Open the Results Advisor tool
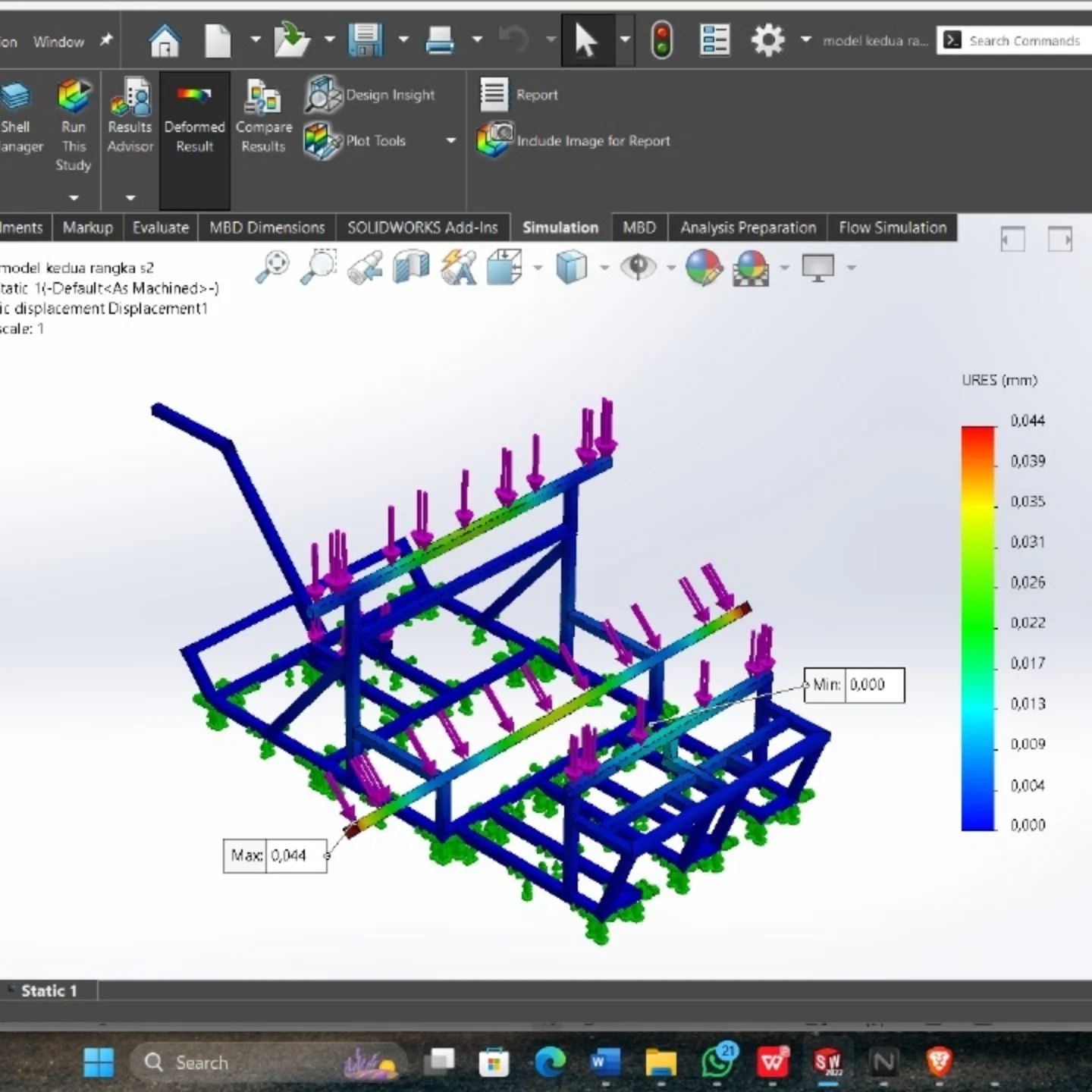The image size is (1092, 1092). coord(130,117)
